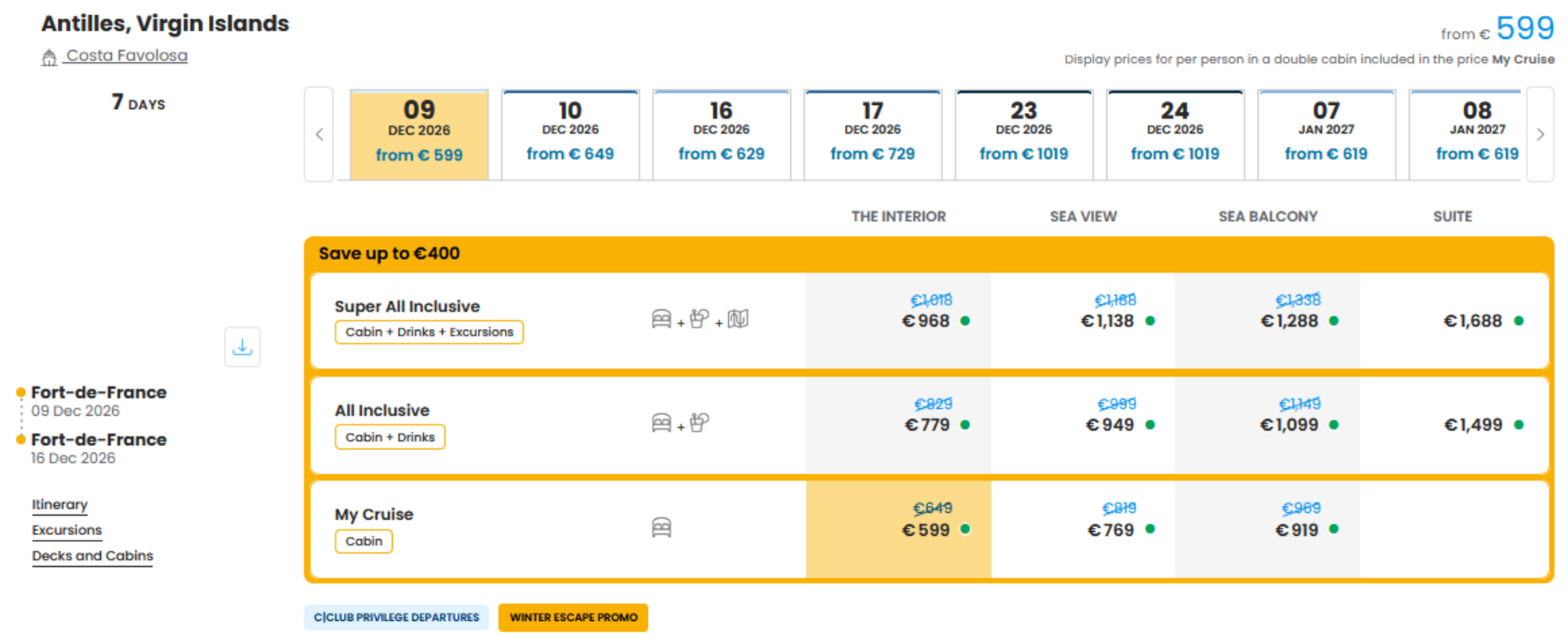Select the 24 Dec 2026 departure tab
This screenshot has height=636, width=1568.
1174,134
